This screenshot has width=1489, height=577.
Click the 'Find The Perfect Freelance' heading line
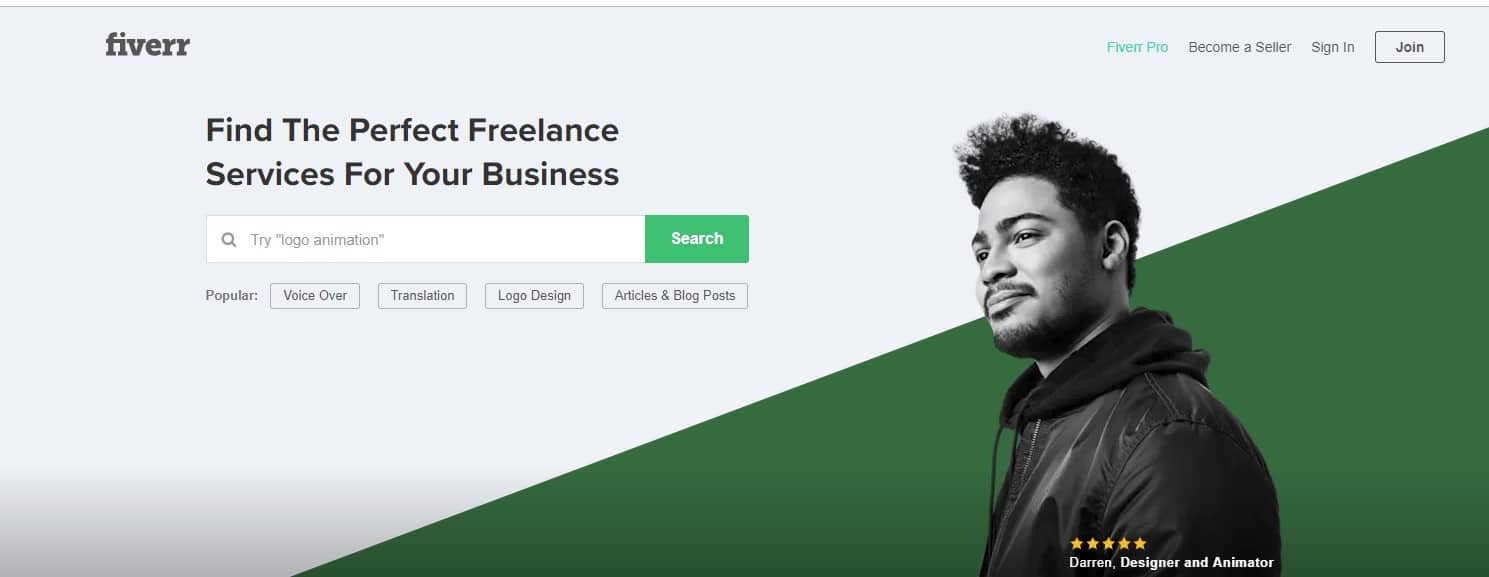[412, 130]
